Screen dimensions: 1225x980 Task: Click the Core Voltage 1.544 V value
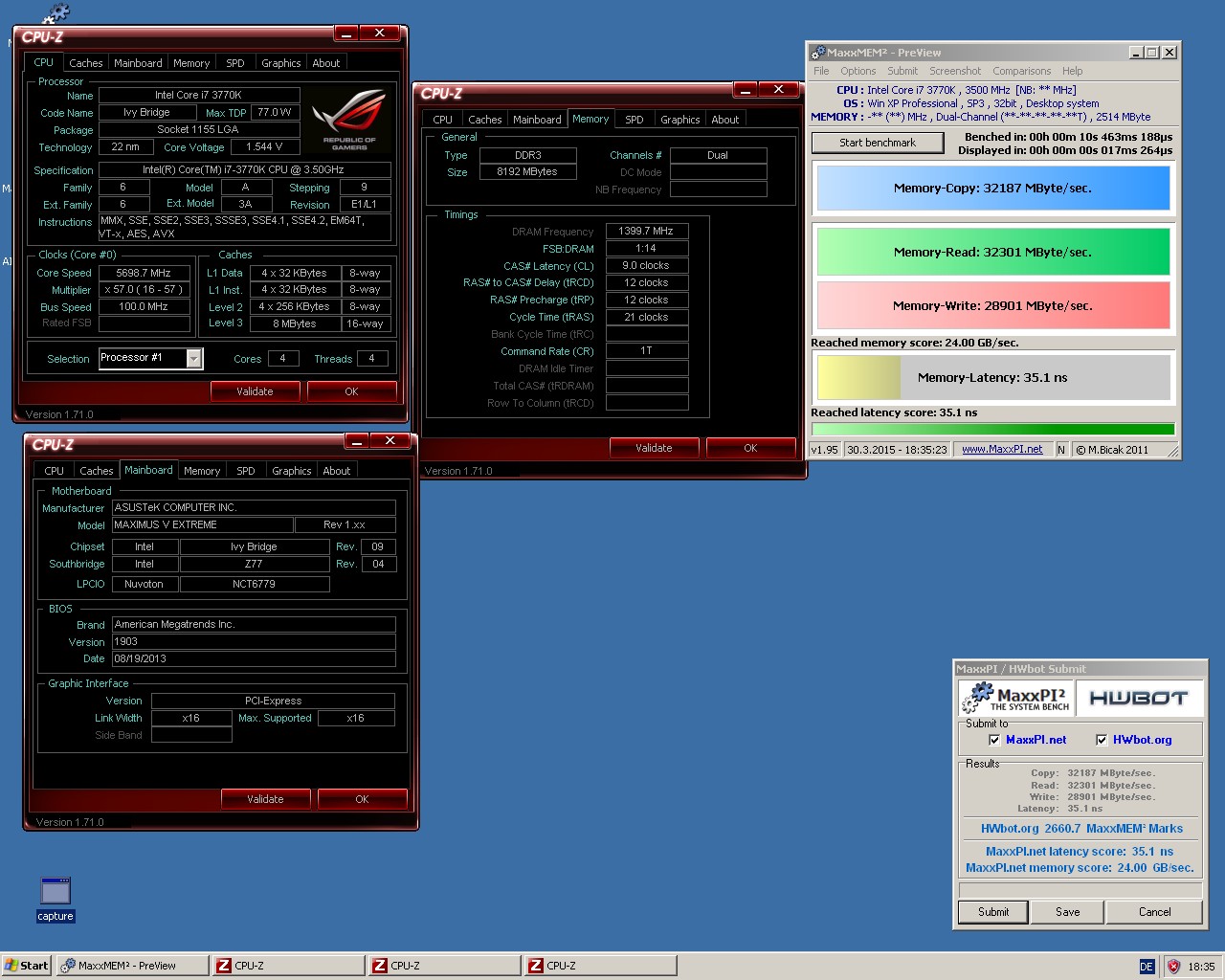click(x=264, y=146)
